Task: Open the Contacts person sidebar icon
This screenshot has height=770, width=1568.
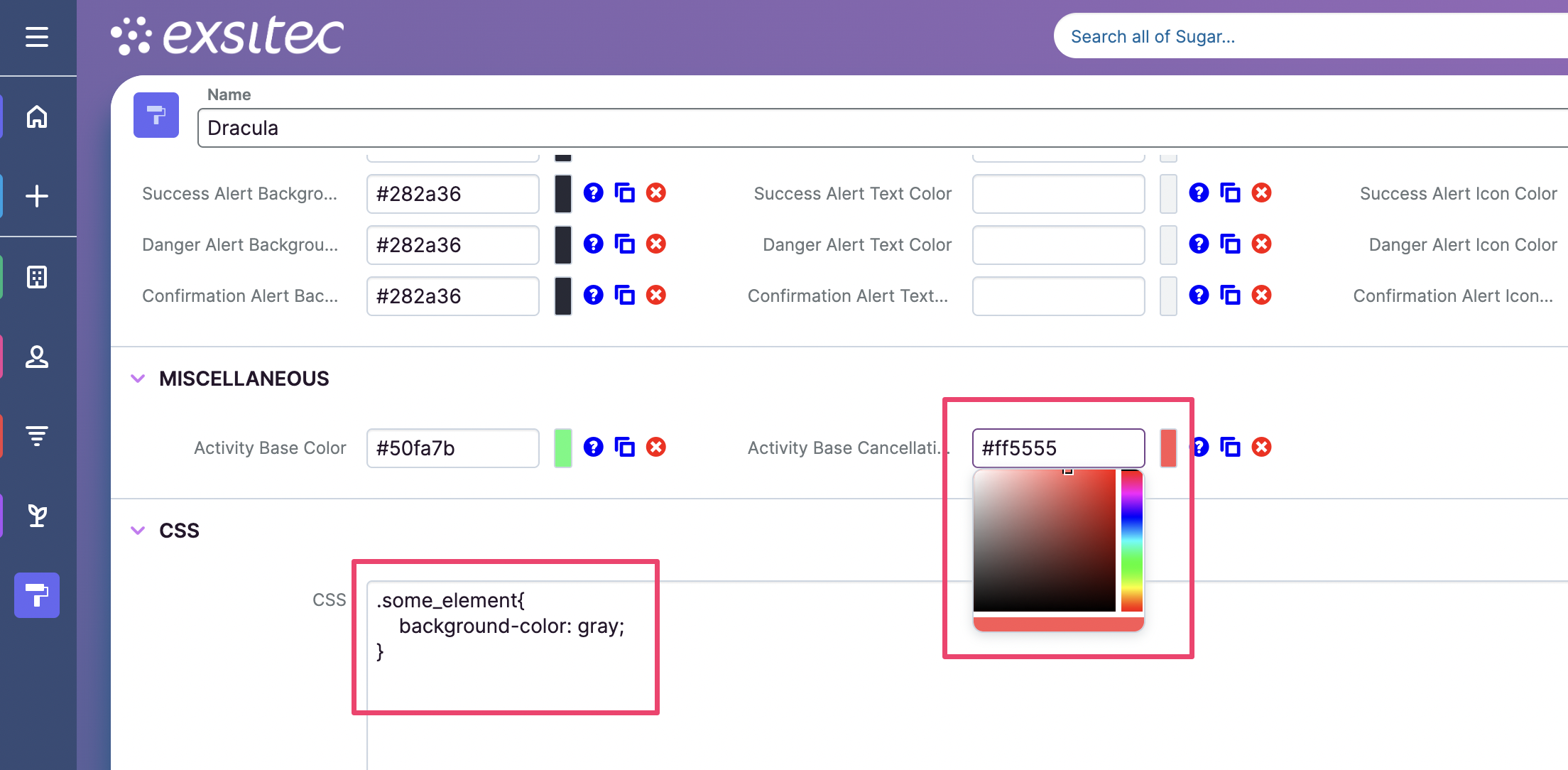Action: 37,357
